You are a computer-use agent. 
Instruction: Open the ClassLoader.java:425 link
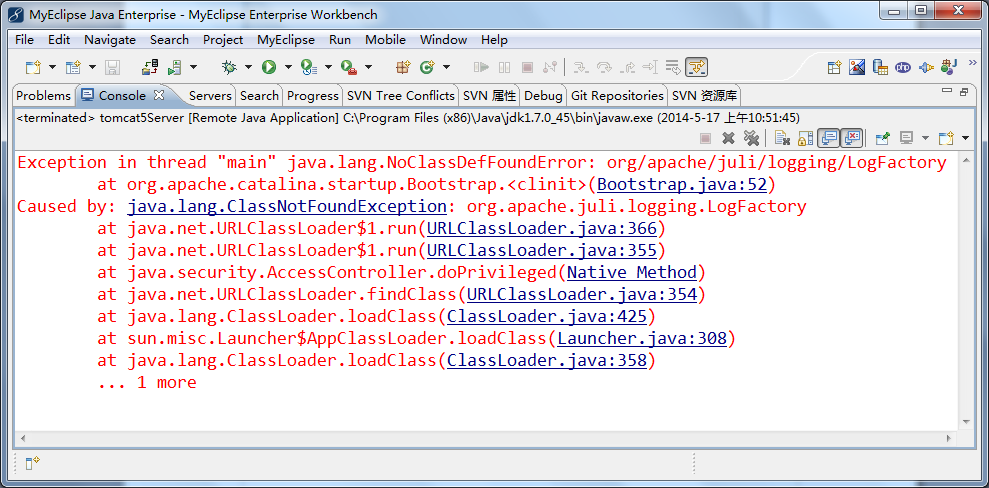point(547,317)
